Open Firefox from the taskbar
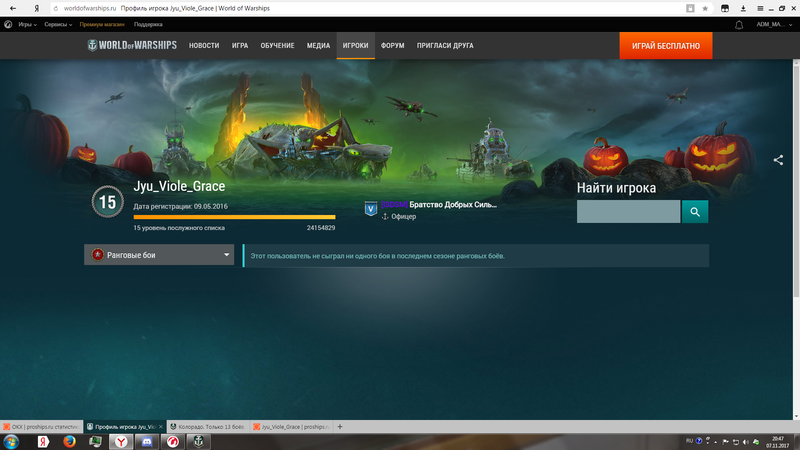Viewport: 800px width, 450px height. (x=69, y=441)
